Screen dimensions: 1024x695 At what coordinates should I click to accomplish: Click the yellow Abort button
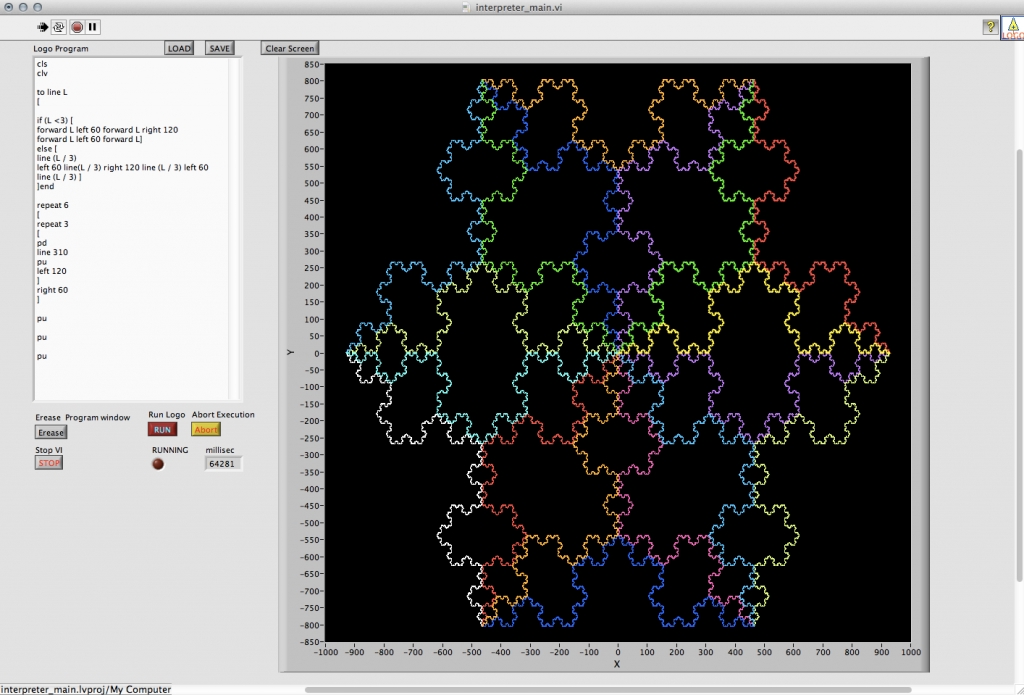pyautogui.click(x=206, y=429)
